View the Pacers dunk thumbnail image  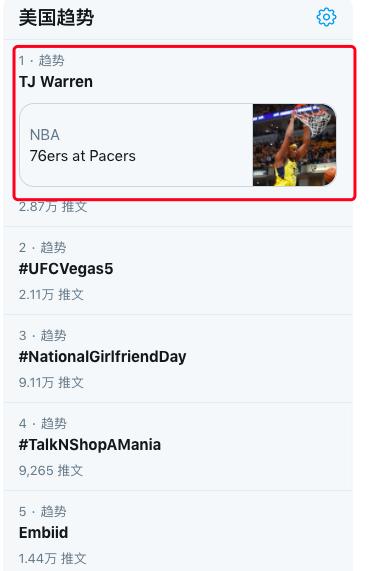click(x=294, y=145)
